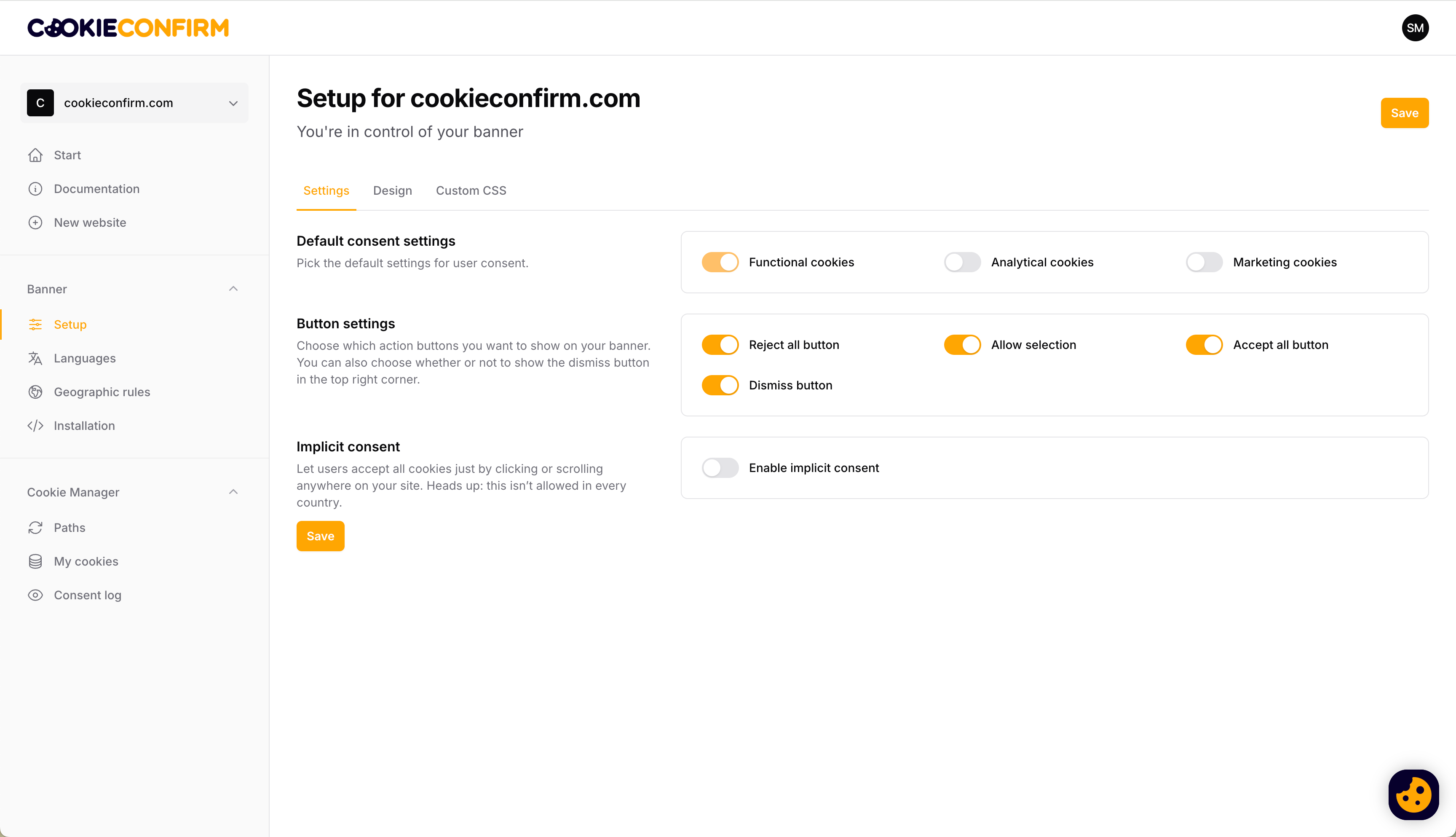Open the Custom CSS tab

(x=471, y=191)
